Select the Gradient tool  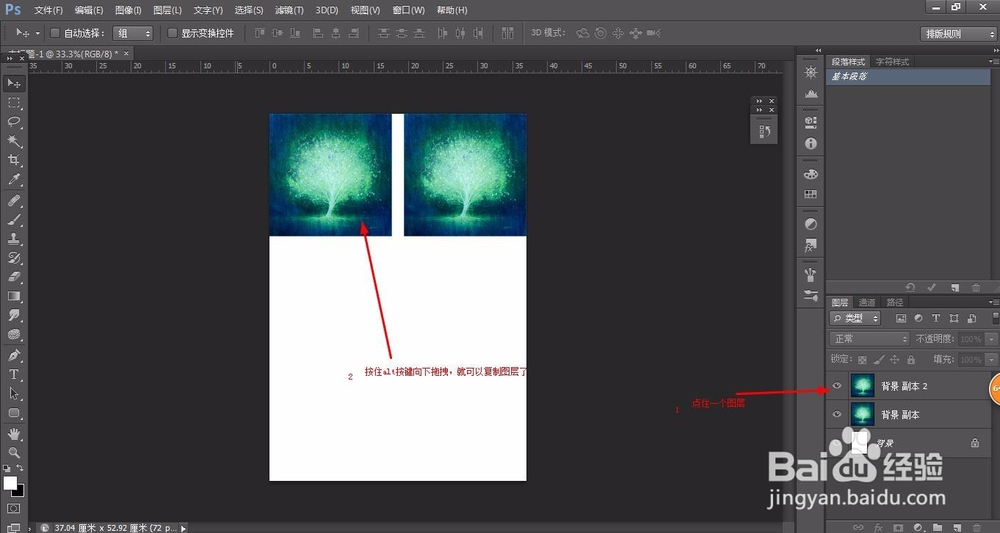click(14, 296)
